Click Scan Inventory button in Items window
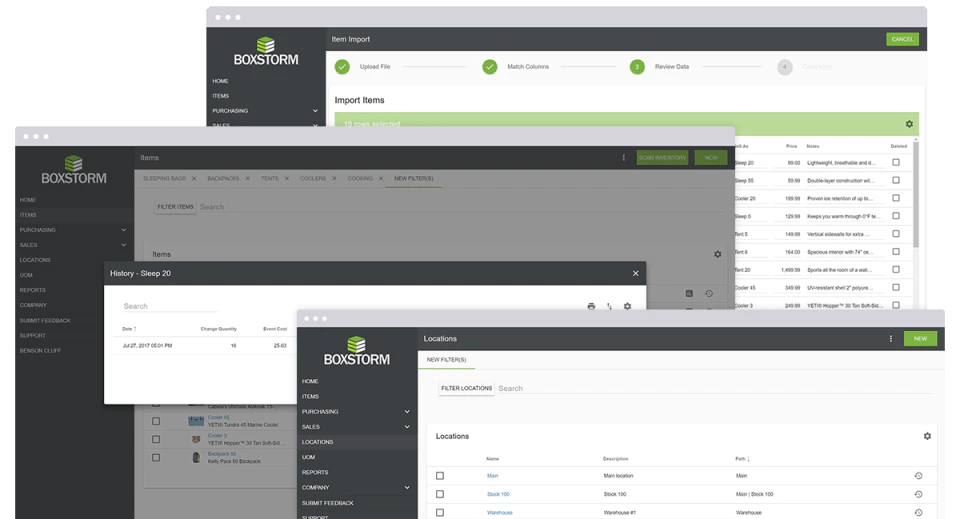The image size is (960, 519). pyautogui.click(x=662, y=158)
